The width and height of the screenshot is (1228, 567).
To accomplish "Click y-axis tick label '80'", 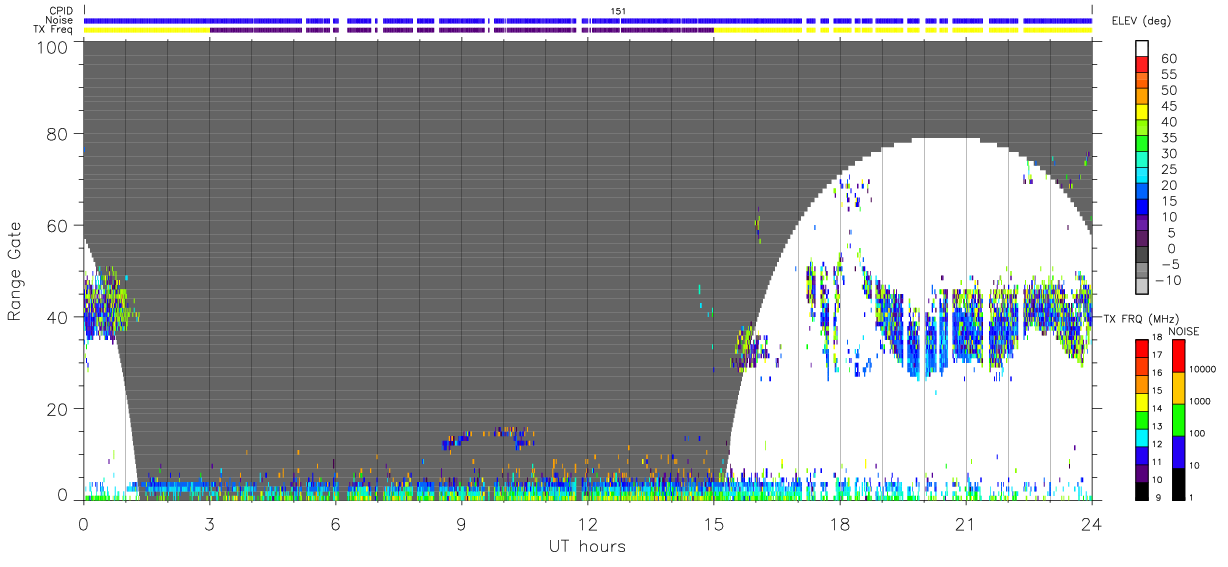I will (x=57, y=134).
